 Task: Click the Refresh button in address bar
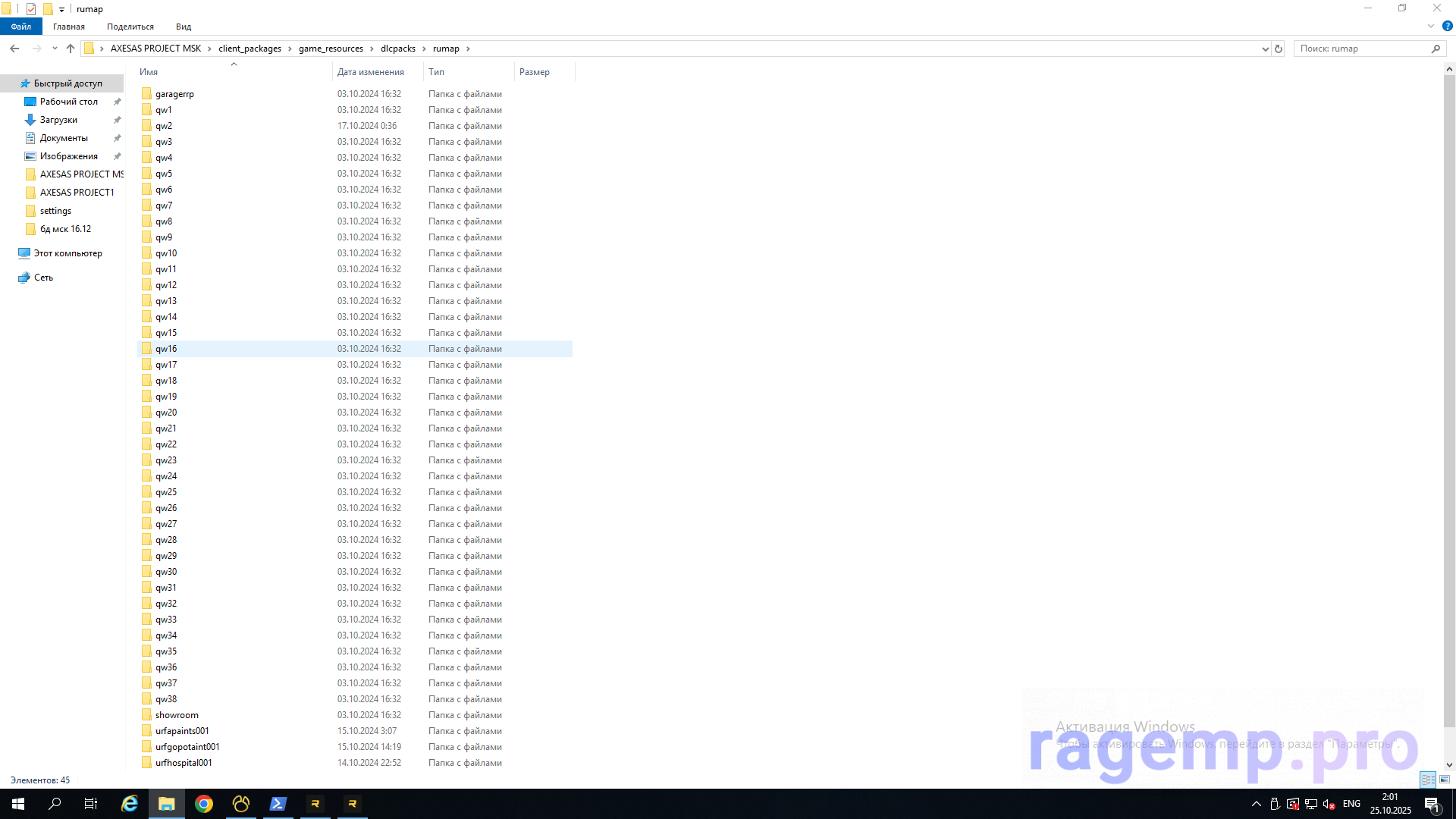(x=1279, y=49)
